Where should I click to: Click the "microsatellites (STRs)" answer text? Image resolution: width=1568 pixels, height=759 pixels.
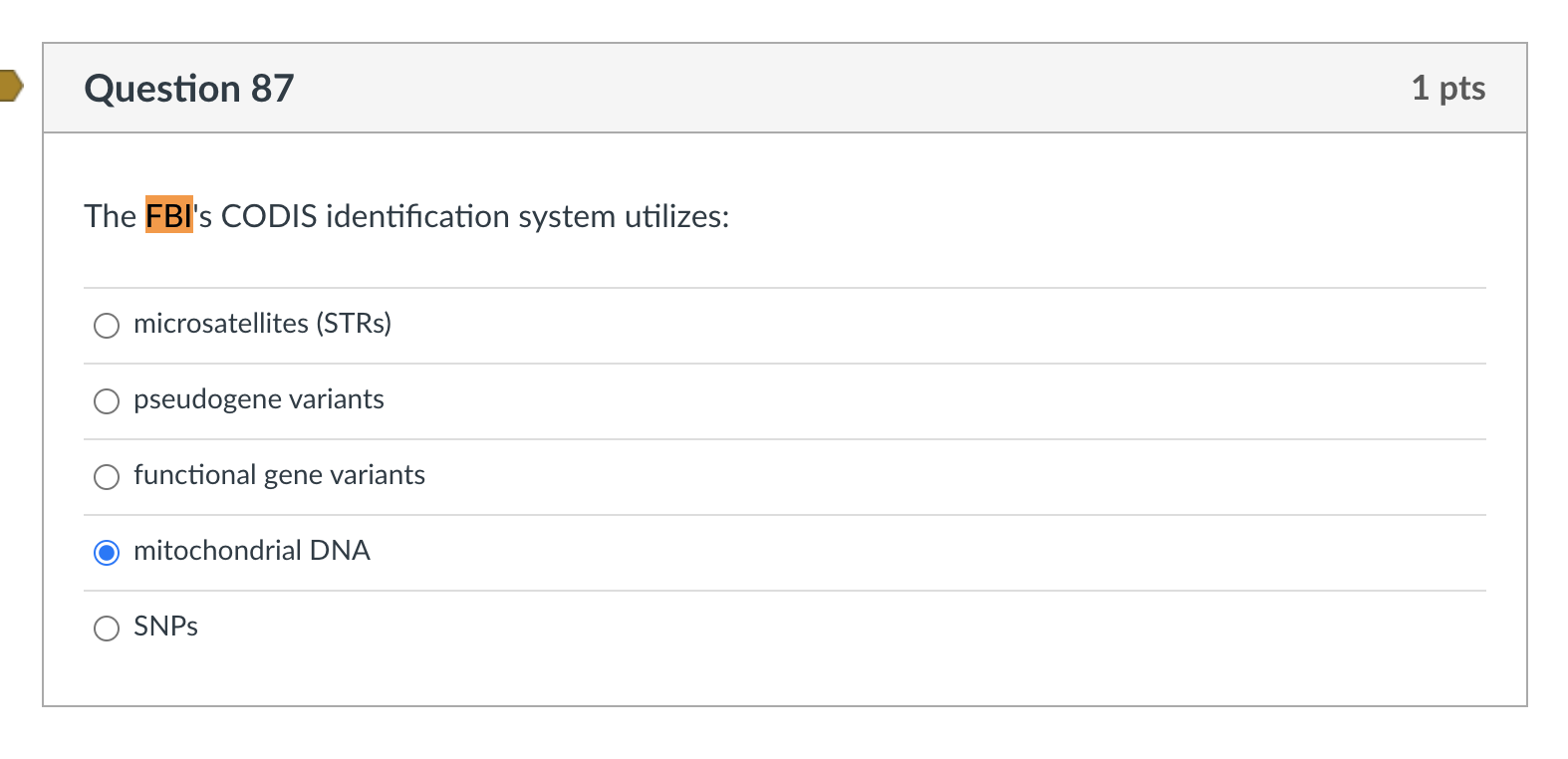pyautogui.click(x=262, y=324)
